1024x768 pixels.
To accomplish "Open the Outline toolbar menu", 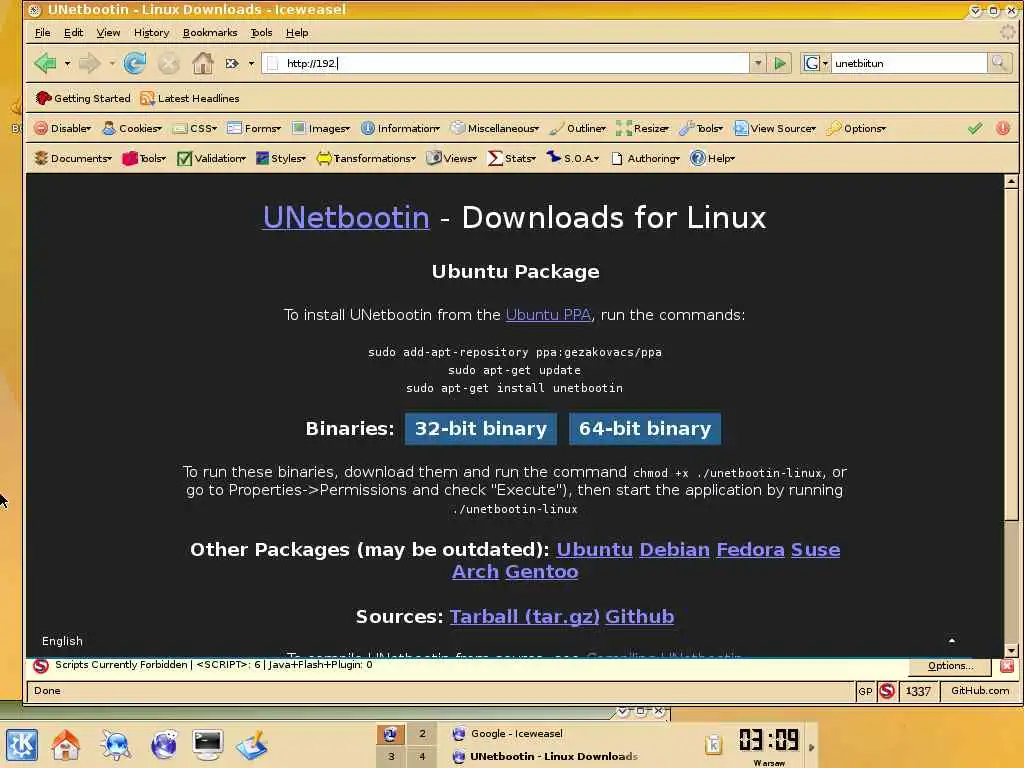I will [x=577, y=128].
